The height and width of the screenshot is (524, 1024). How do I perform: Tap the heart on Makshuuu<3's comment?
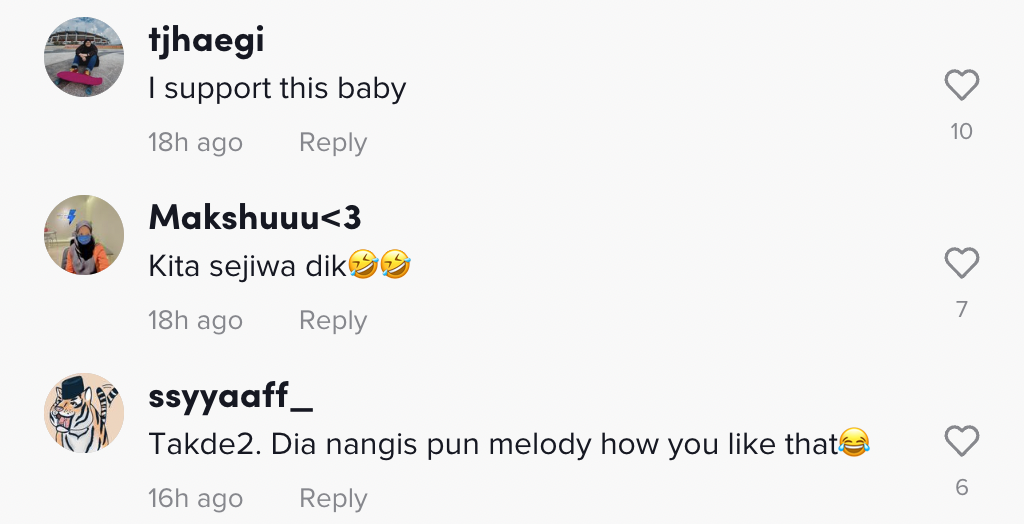coord(961,264)
